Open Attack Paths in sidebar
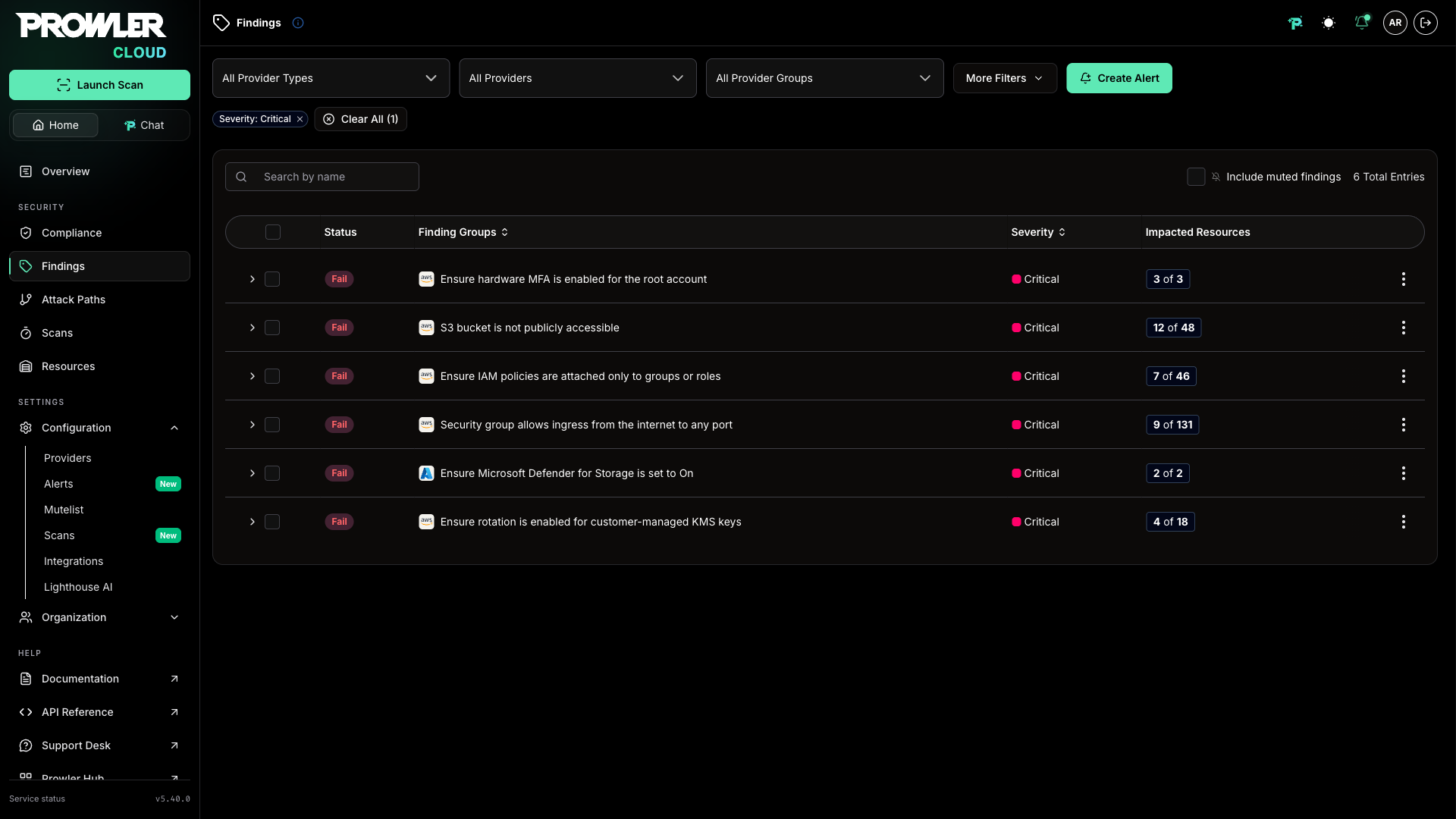The height and width of the screenshot is (819, 1456). tap(99, 300)
